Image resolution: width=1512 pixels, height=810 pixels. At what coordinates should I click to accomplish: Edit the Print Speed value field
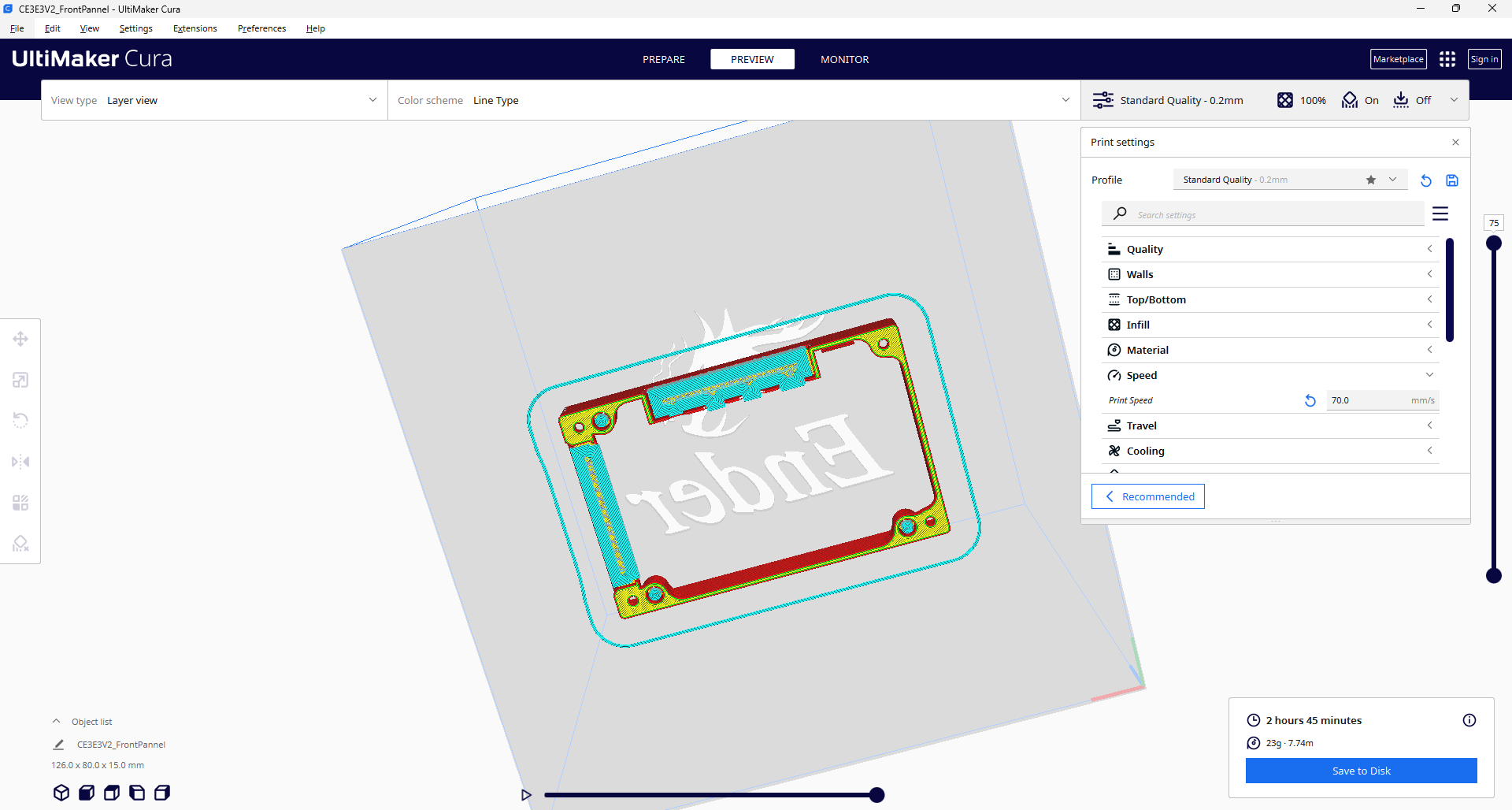1383,400
